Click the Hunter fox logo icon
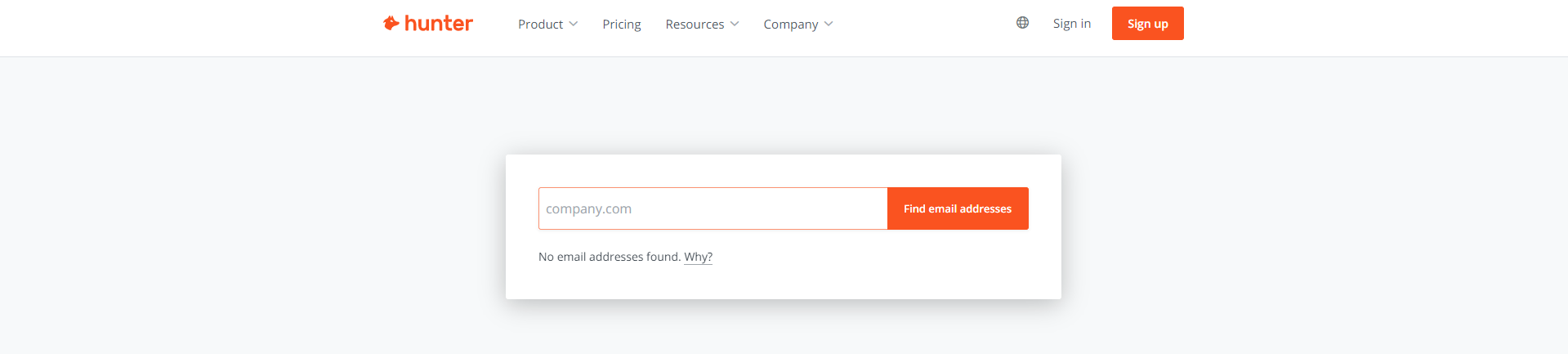This screenshot has width=1568, height=354. 391,24
